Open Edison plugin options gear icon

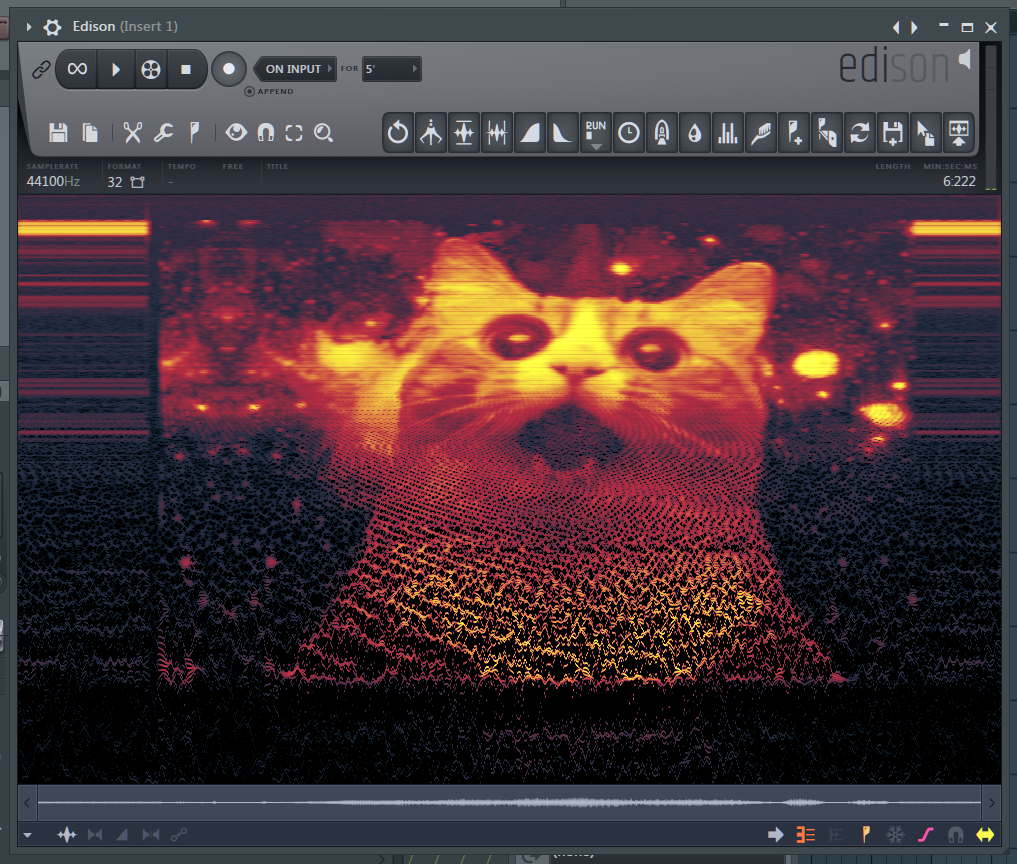pos(53,27)
